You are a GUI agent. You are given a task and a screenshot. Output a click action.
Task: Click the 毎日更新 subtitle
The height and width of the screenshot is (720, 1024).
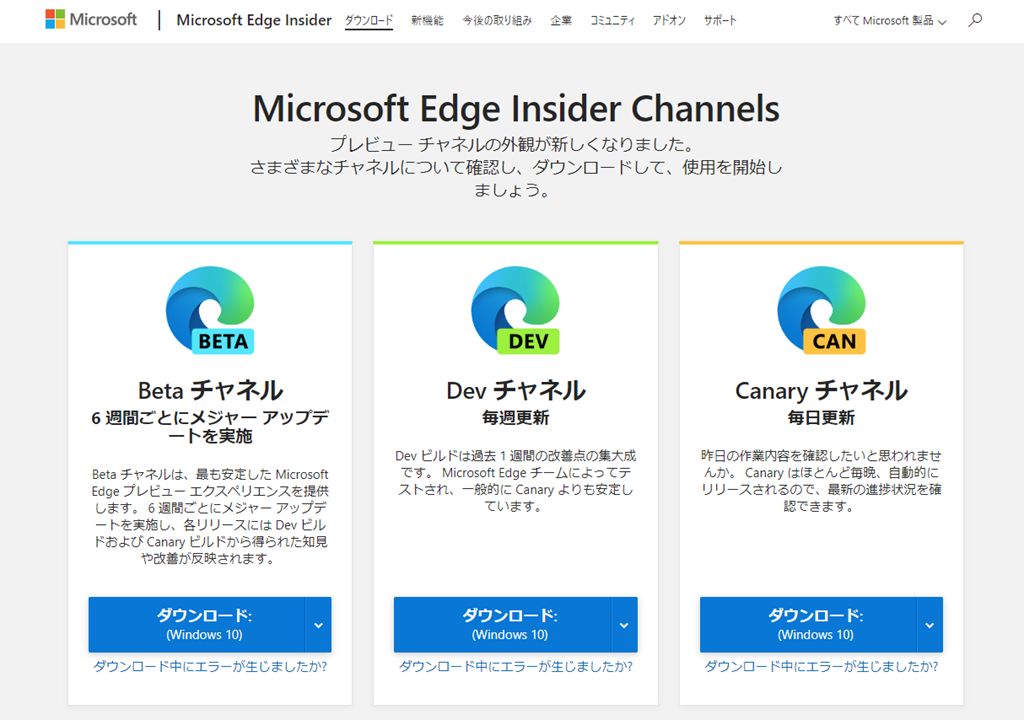coord(822,417)
